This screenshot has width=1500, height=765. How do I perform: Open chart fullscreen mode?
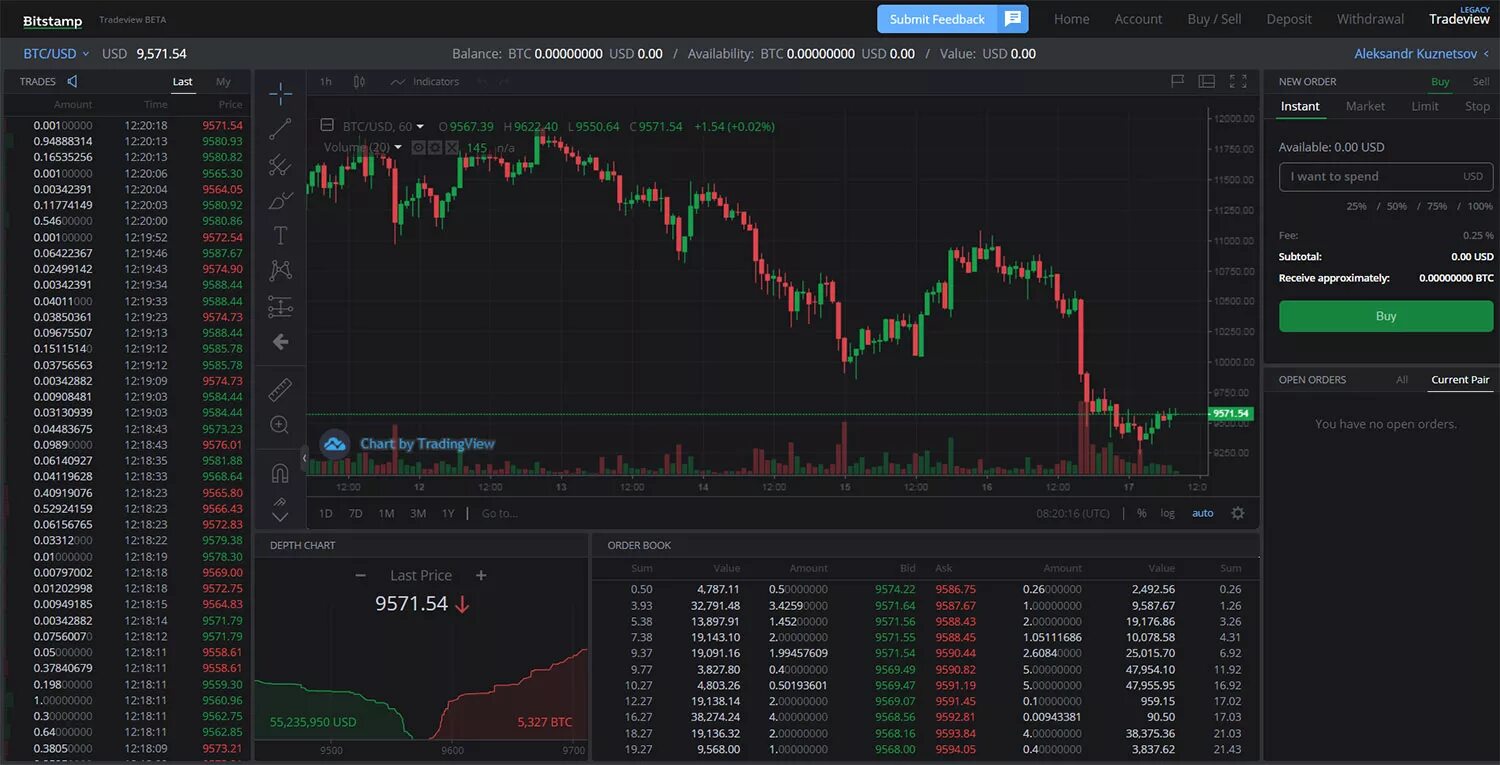pos(1240,81)
